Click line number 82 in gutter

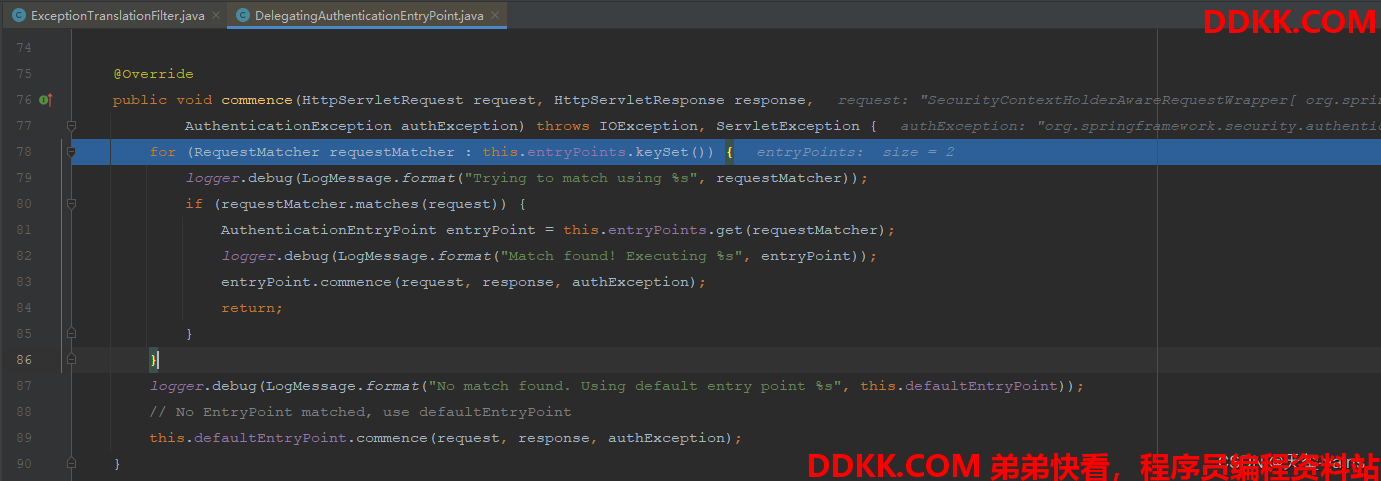click(24, 256)
